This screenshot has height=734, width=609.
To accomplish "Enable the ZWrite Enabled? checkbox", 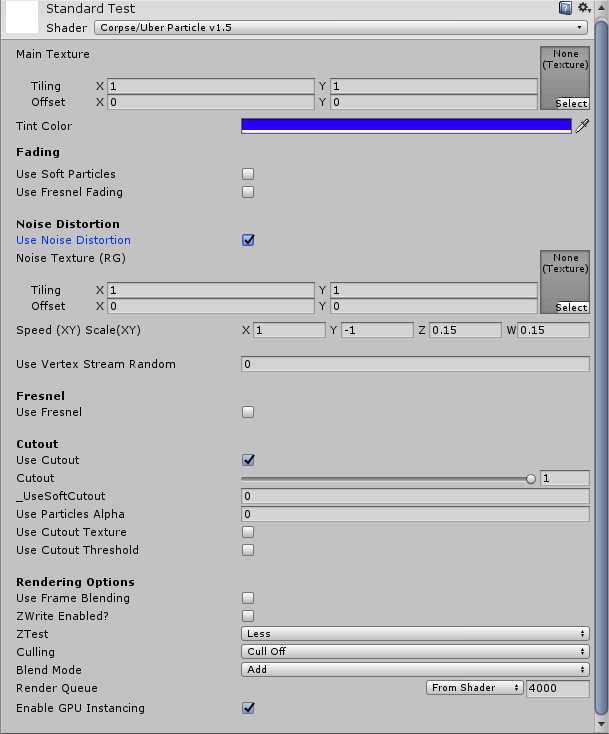I will tap(248, 616).
